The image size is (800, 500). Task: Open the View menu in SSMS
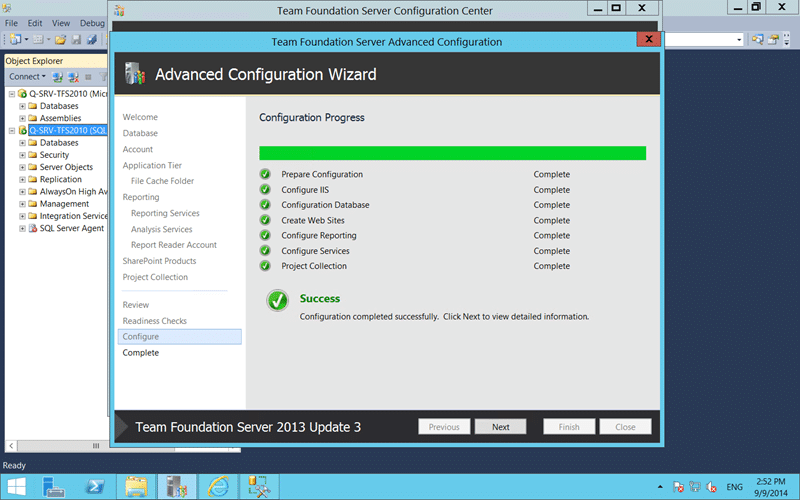tap(61, 23)
